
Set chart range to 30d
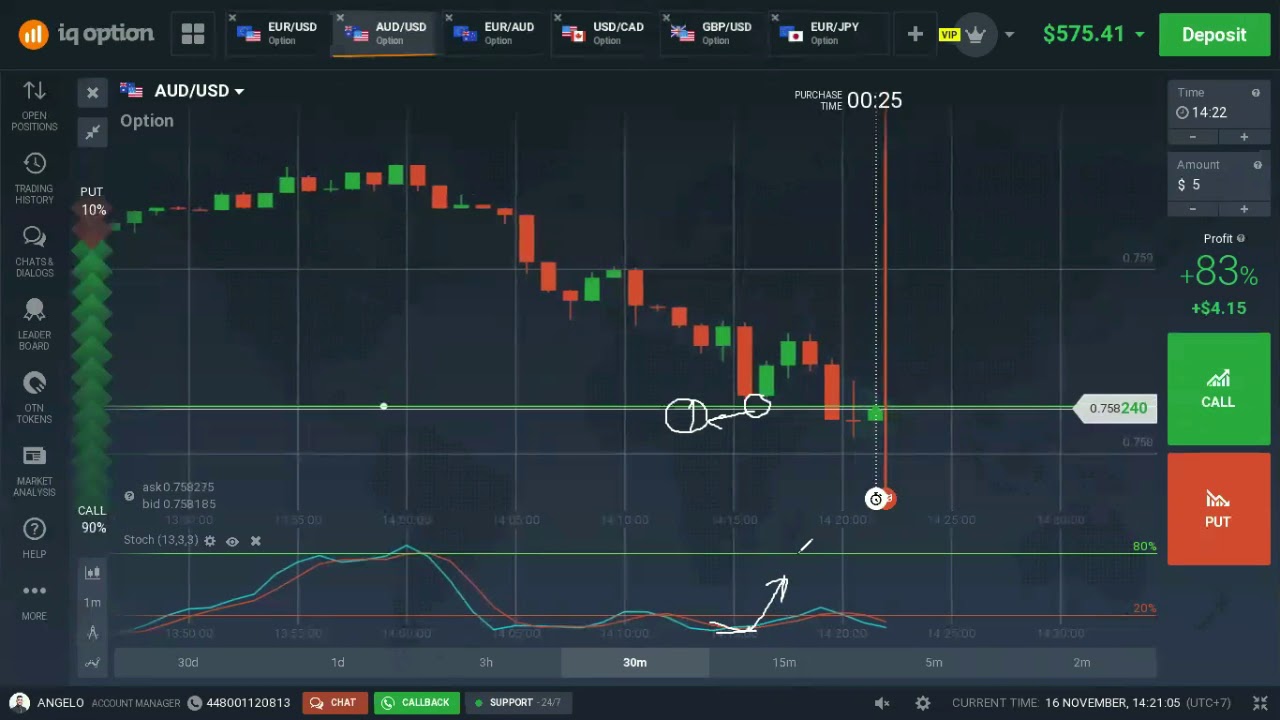click(x=188, y=662)
